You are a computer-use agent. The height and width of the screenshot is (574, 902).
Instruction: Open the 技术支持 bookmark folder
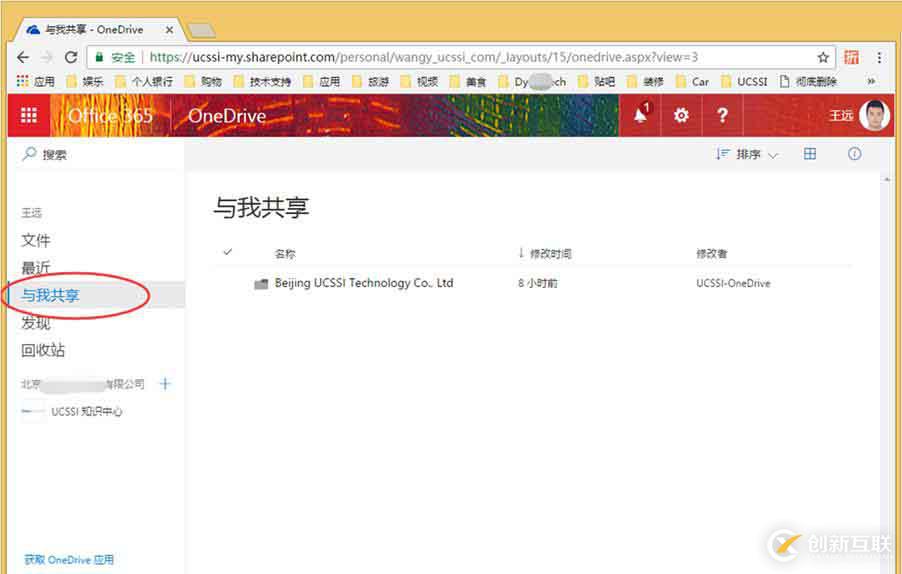tap(262, 82)
